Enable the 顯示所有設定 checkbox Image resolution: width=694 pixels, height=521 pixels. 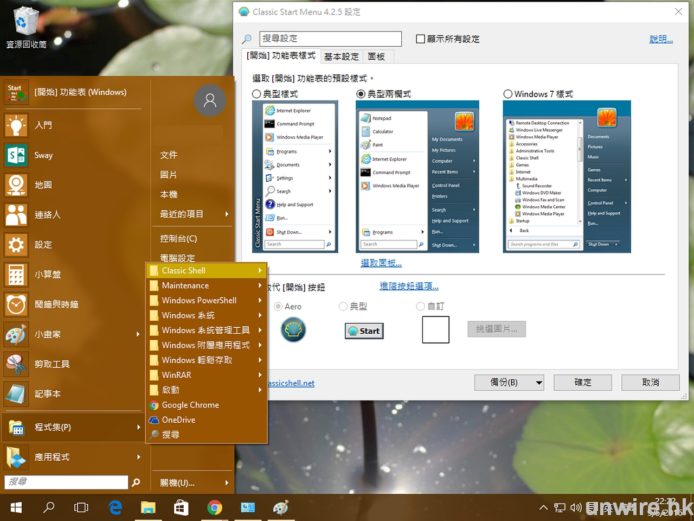(x=421, y=39)
